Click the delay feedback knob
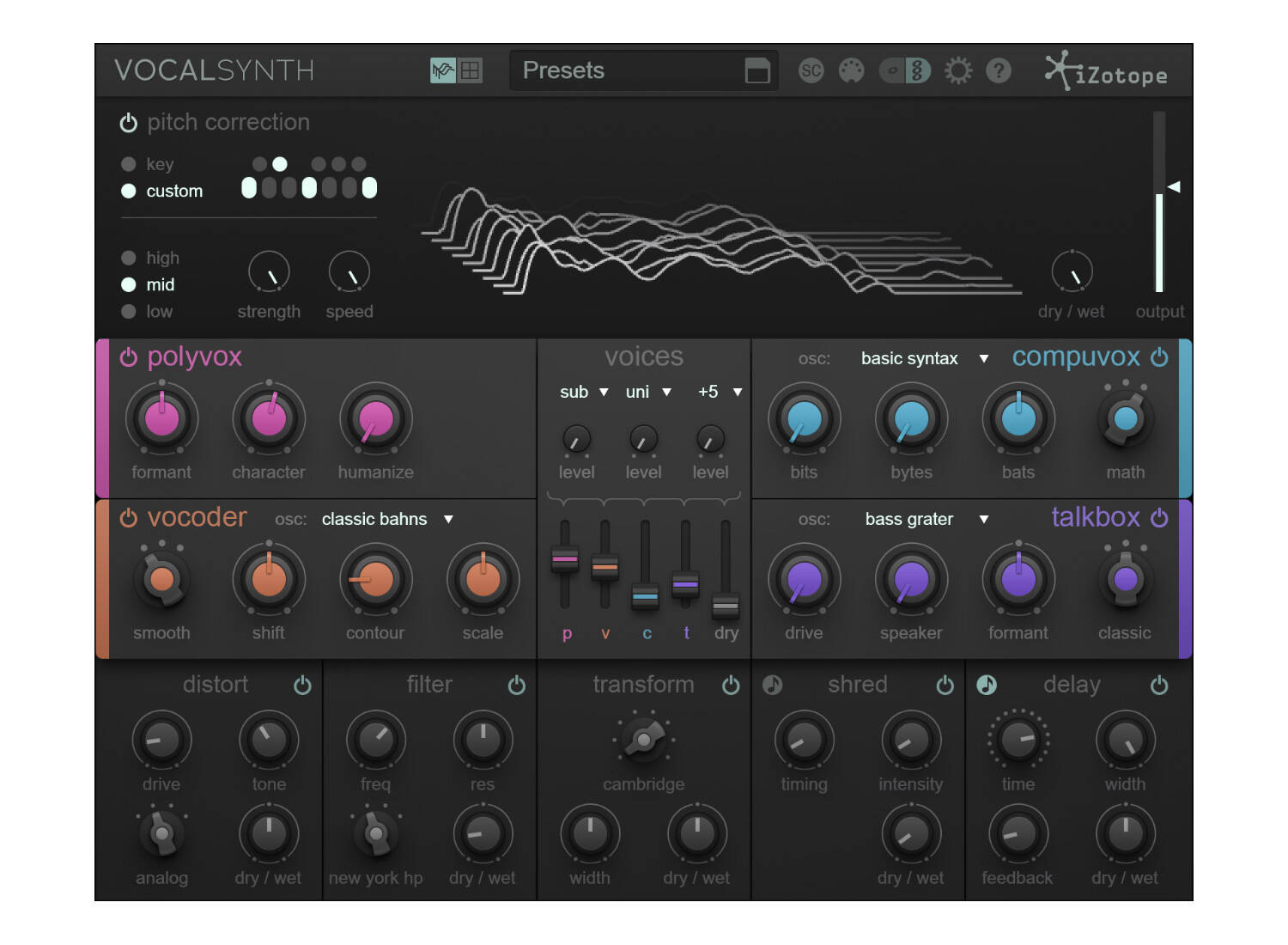This screenshot has width=1288, height=945. [1018, 833]
